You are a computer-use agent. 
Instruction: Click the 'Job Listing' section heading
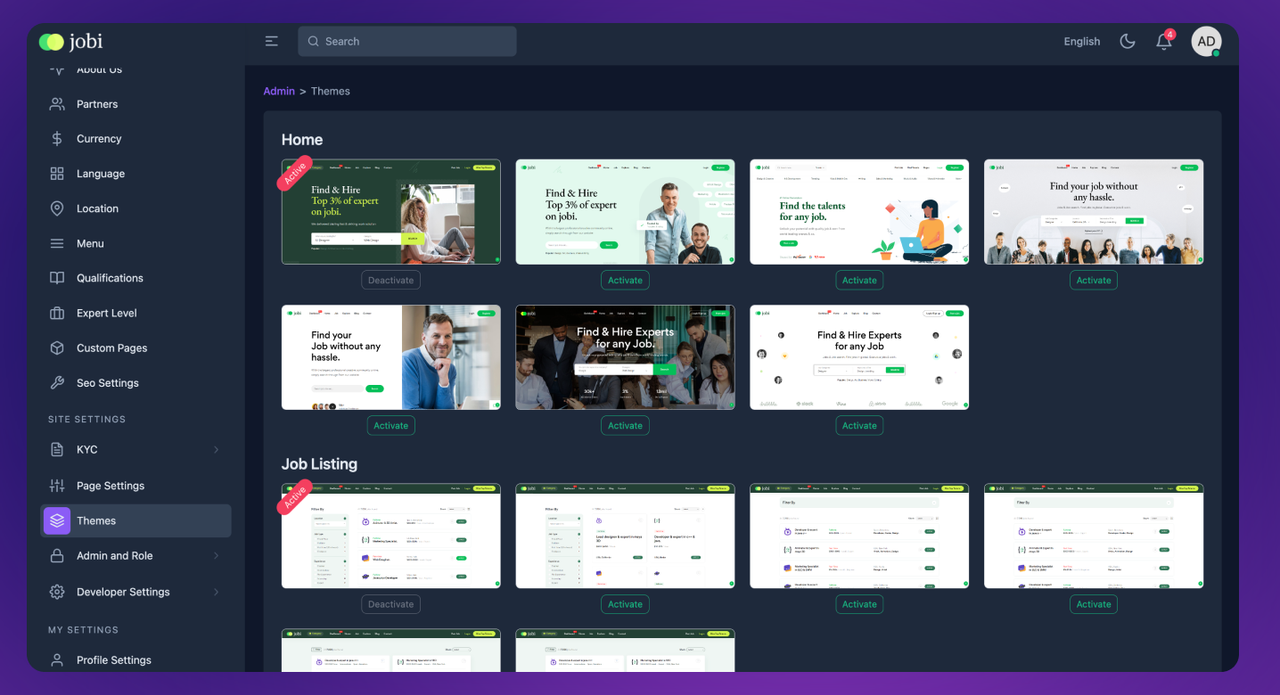(x=319, y=464)
